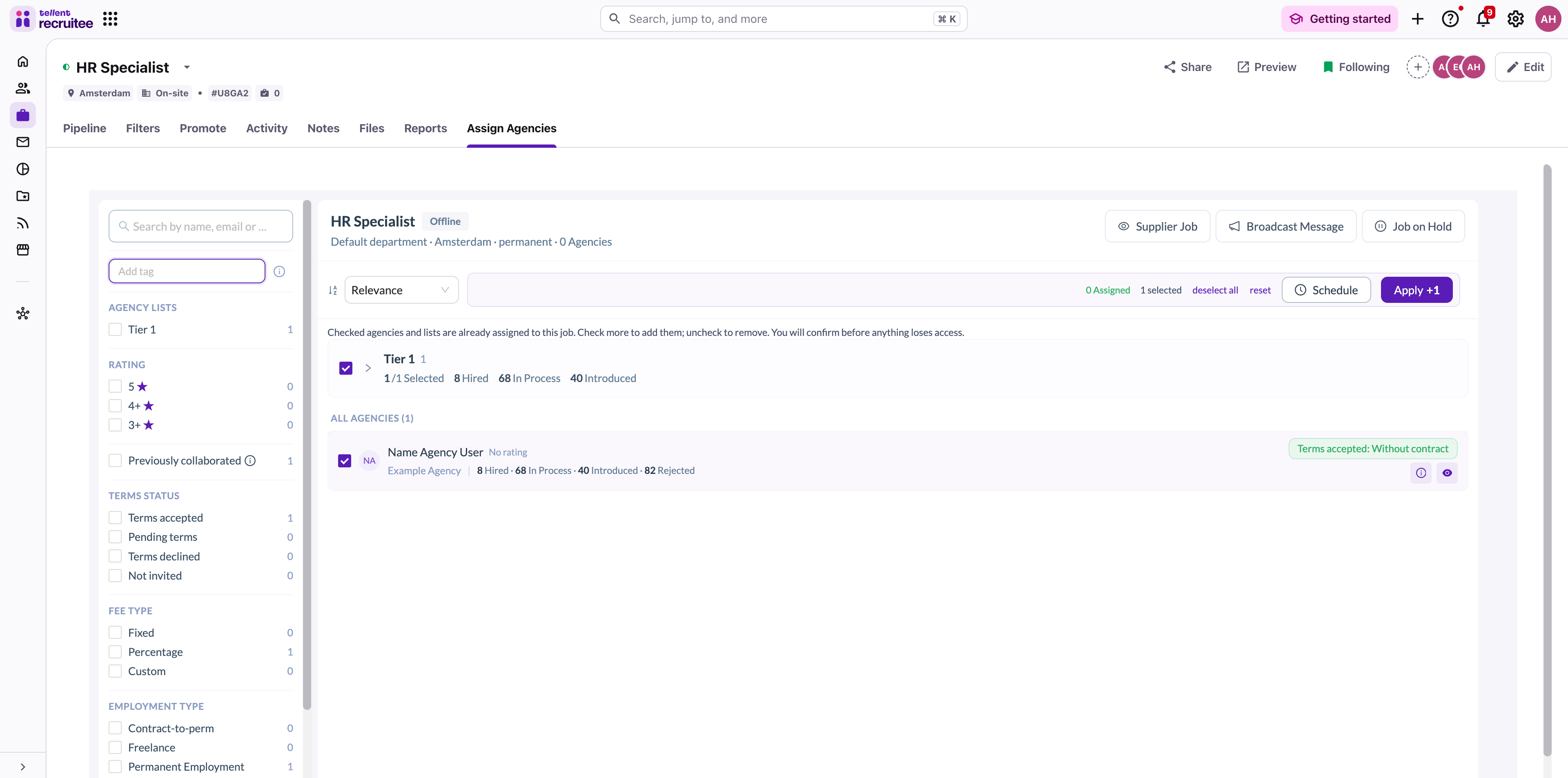
Task: Open the HR Specialist job dropdown arrow
Action: point(187,67)
